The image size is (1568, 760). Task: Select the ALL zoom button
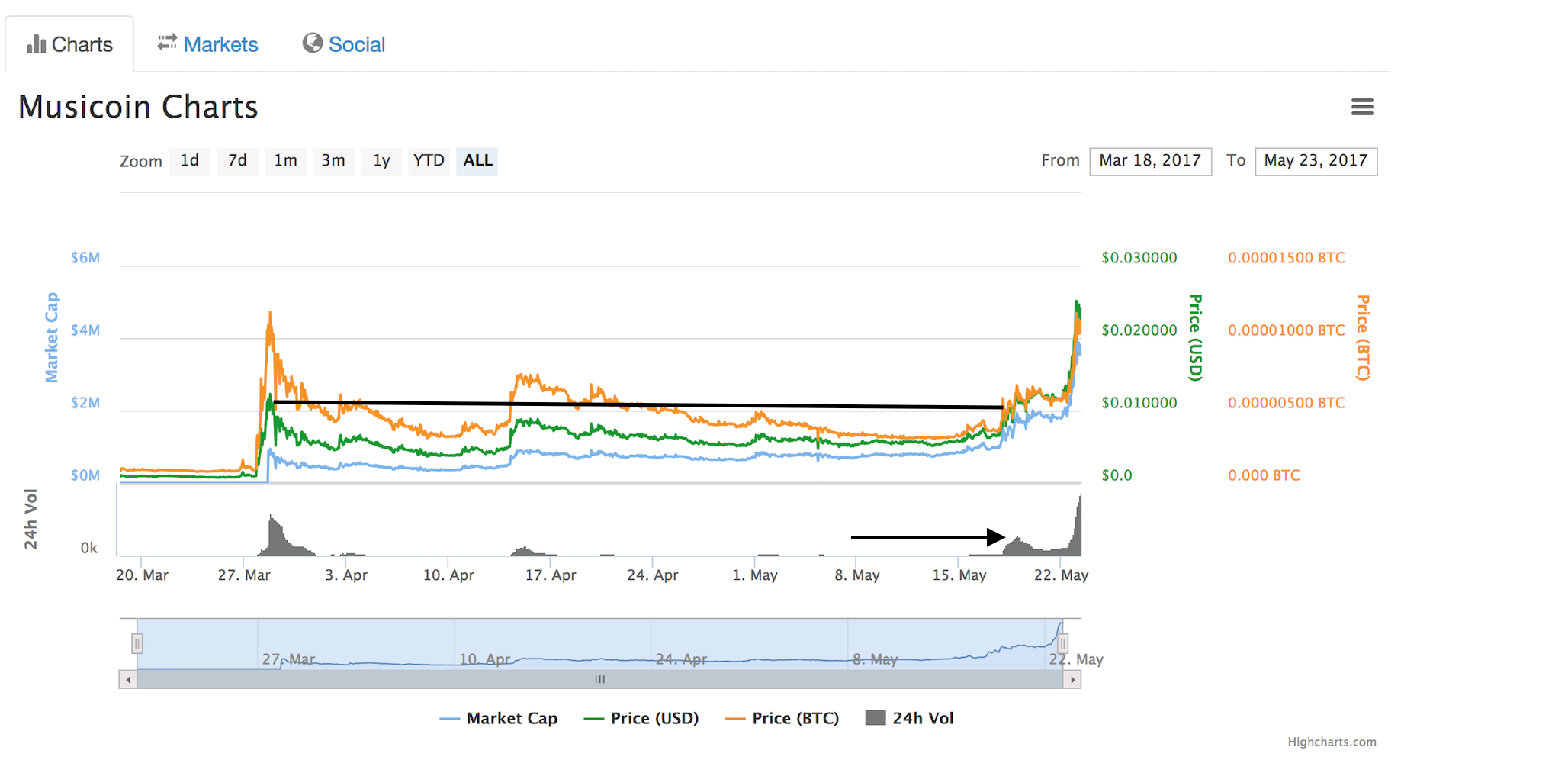pos(477,161)
